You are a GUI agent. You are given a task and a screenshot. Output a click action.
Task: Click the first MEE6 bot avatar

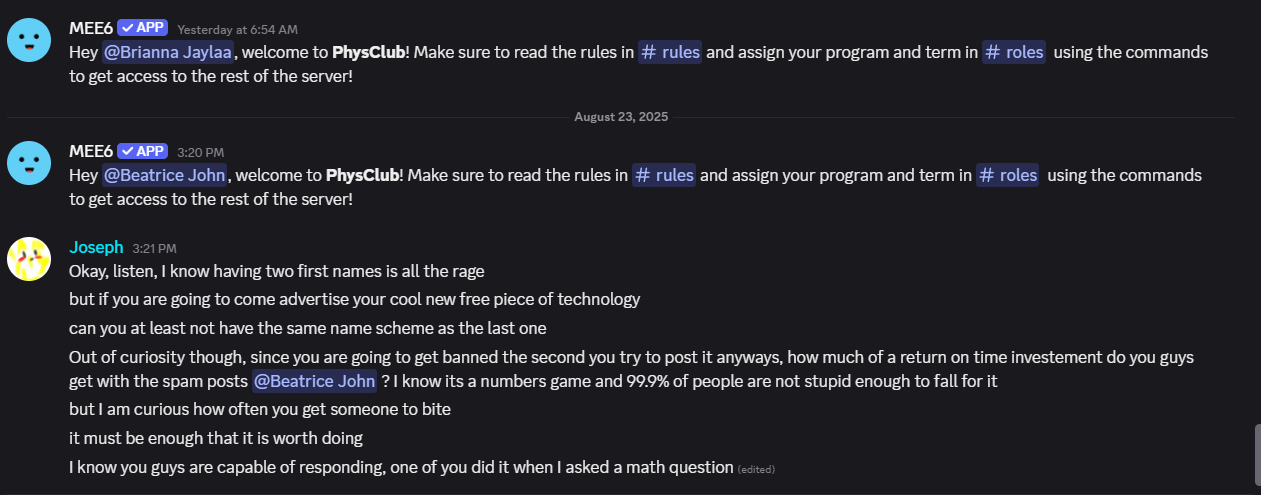tap(29, 39)
